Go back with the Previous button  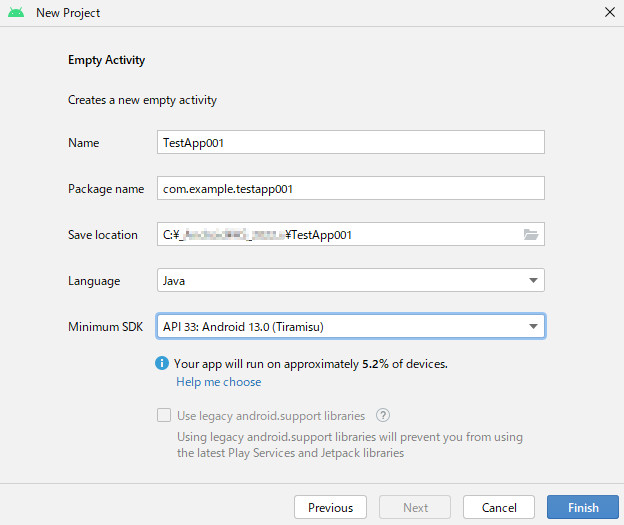point(330,507)
